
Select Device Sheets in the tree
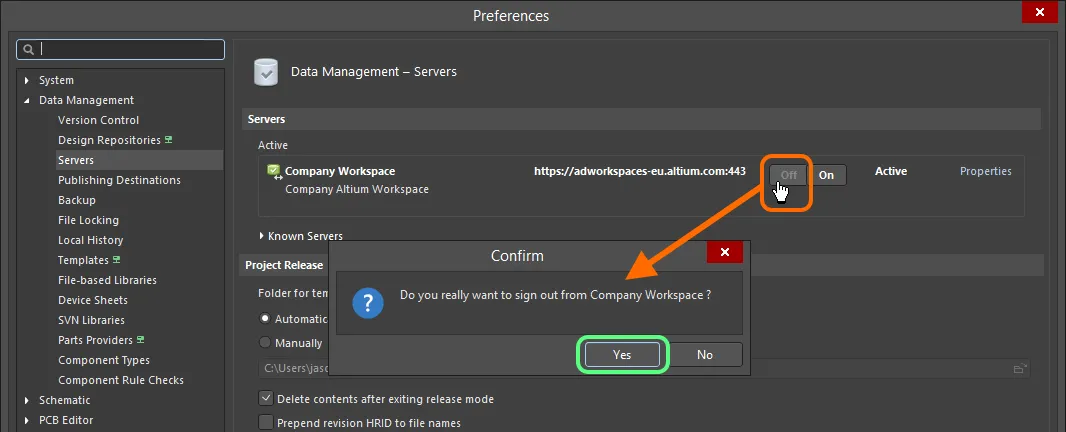(93, 300)
